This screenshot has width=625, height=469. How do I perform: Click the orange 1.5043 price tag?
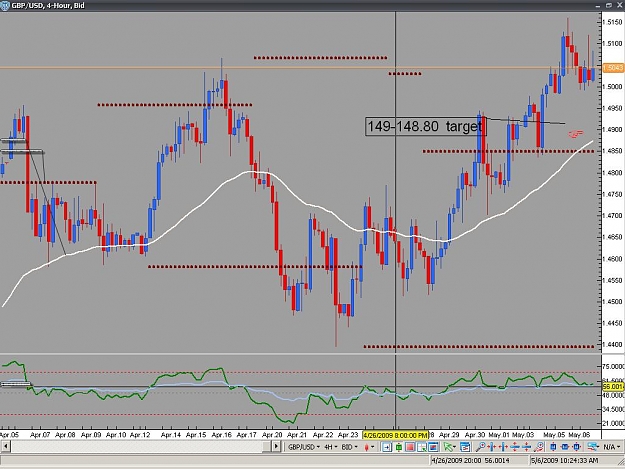(x=613, y=68)
